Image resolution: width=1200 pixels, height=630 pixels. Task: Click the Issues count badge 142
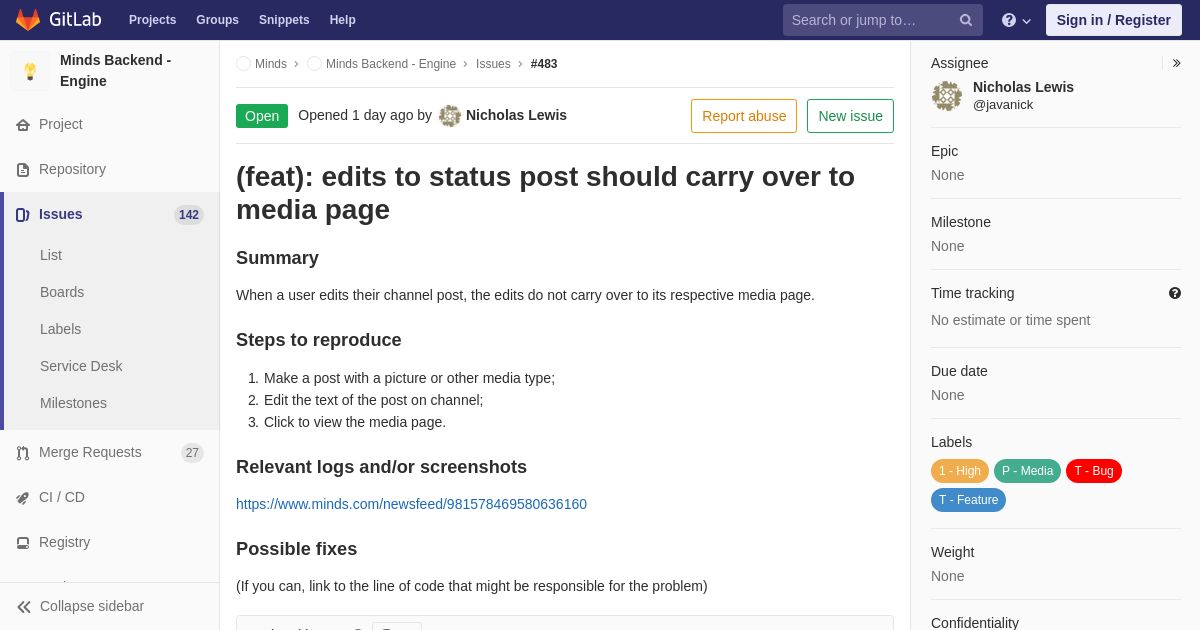(x=189, y=215)
